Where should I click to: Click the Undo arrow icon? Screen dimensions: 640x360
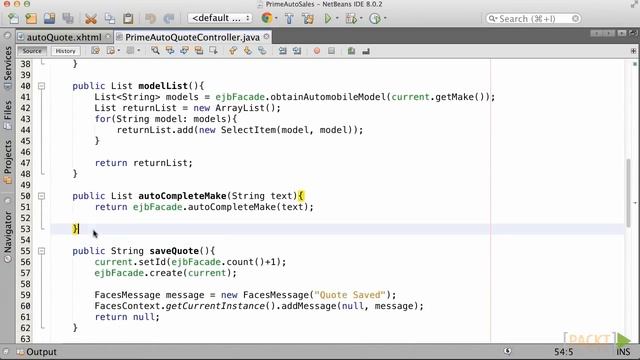(x=150, y=18)
